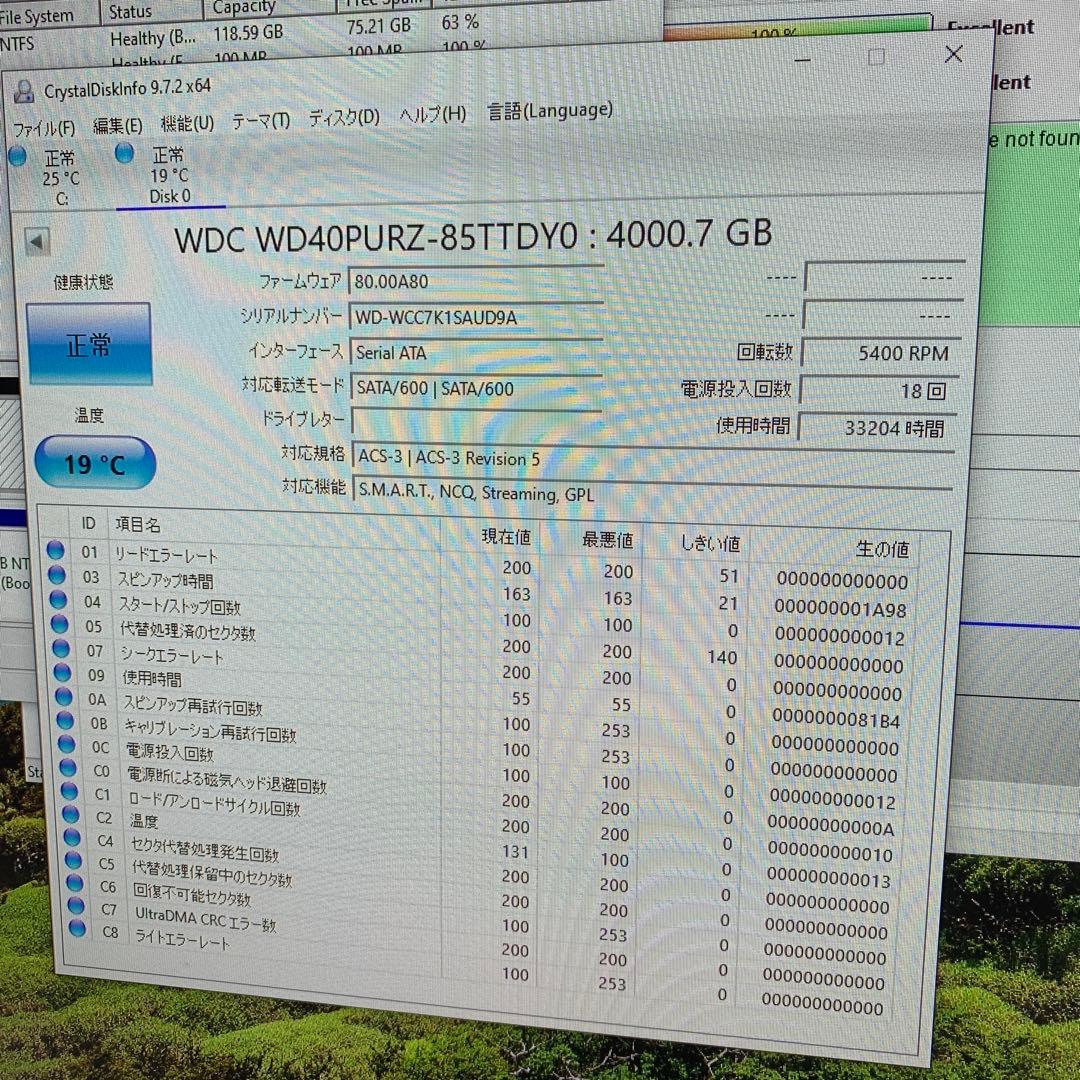Click the transfer mode field SATA/600
Image resolution: width=1080 pixels, height=1080 pixels.
pyautogui.click(x=476, y=388)
